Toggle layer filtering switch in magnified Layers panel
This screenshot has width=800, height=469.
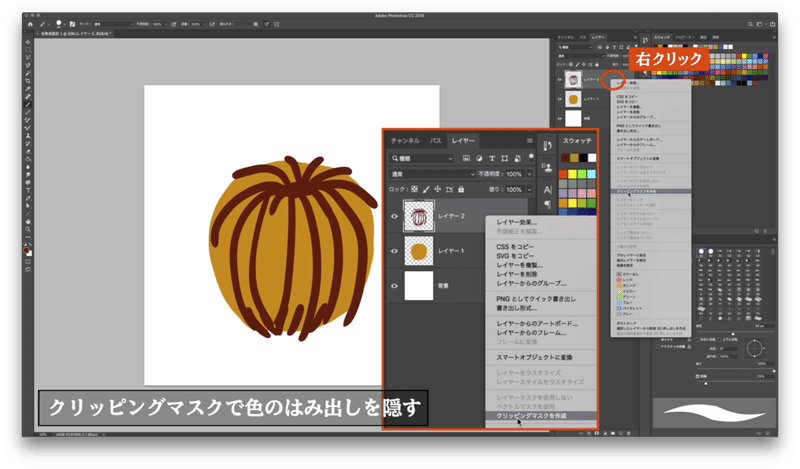point(531,158)
